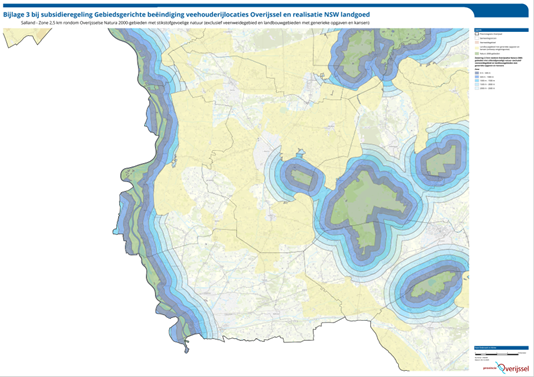This screenshot has height=377, width=534.
Task: Click the medium blue second zone swatch
Action: [x=477, y=77]
